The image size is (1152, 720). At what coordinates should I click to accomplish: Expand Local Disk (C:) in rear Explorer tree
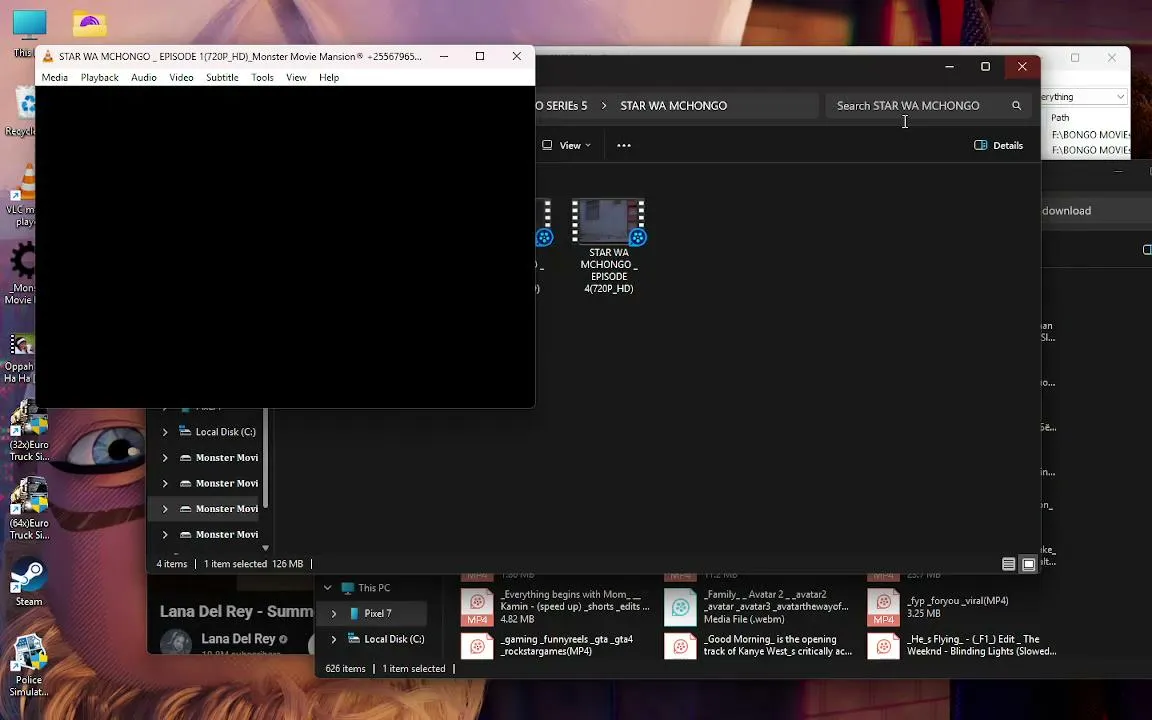[x=334, y=639]
